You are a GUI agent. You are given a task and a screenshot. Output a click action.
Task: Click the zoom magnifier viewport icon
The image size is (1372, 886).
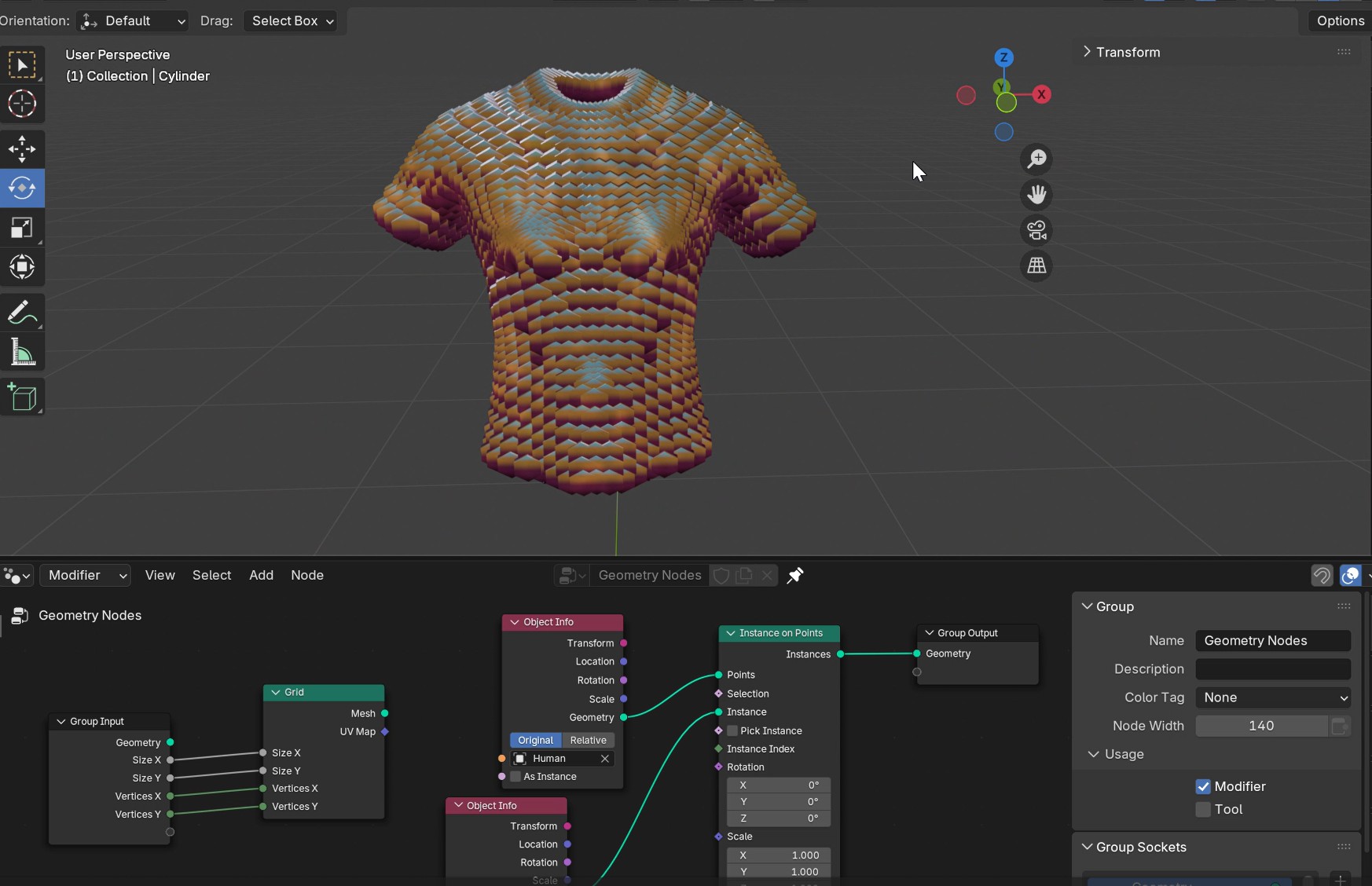coord(1036,159)
